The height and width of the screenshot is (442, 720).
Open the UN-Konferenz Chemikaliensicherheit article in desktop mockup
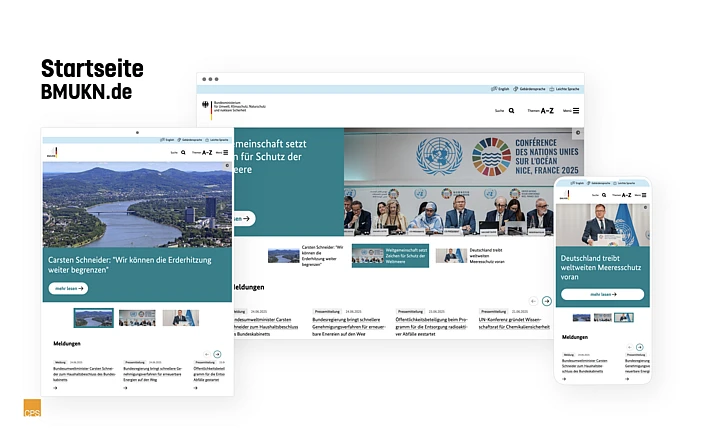514,323
